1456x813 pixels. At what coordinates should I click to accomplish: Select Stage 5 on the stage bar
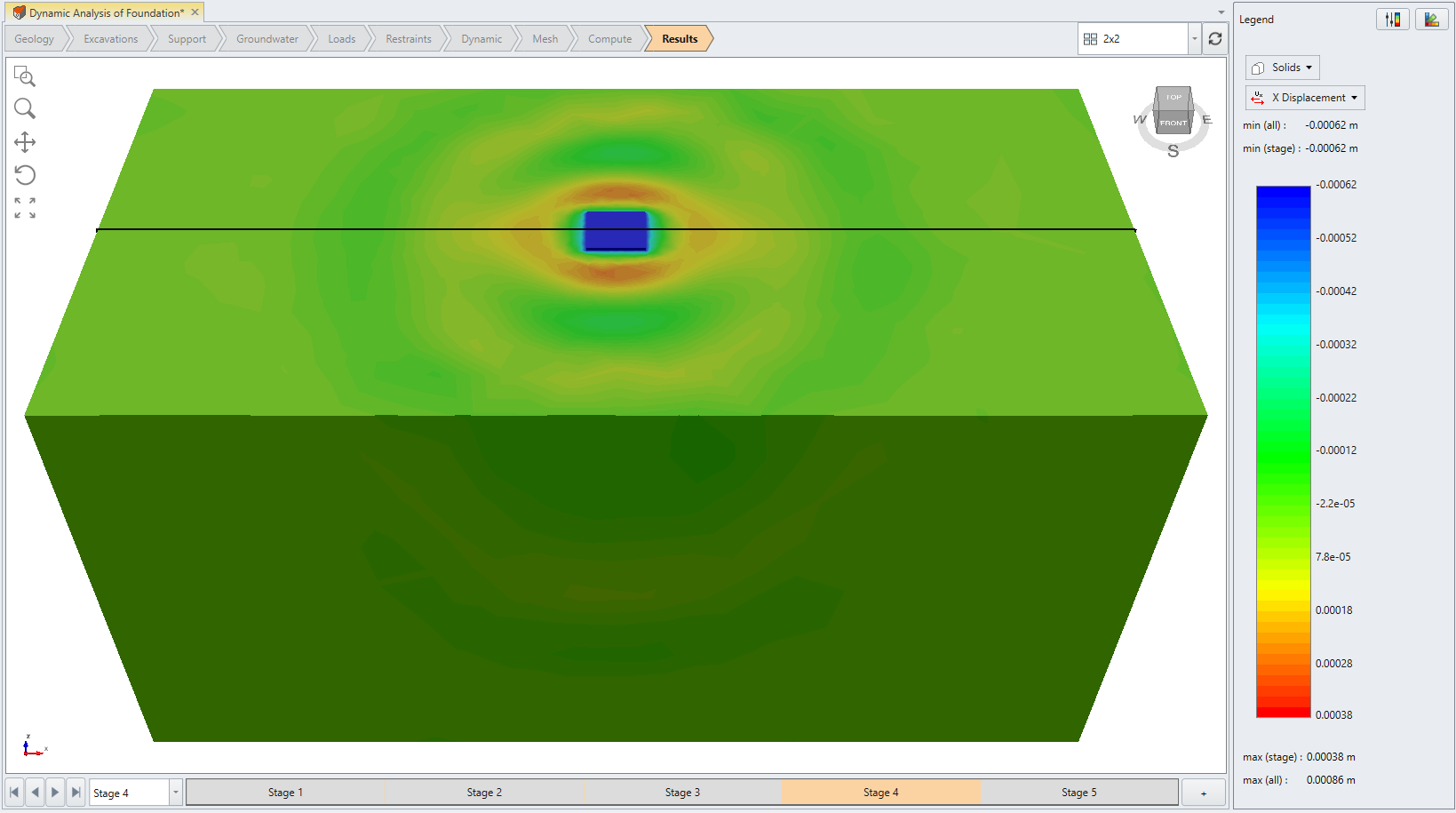tap(1079, 793)
